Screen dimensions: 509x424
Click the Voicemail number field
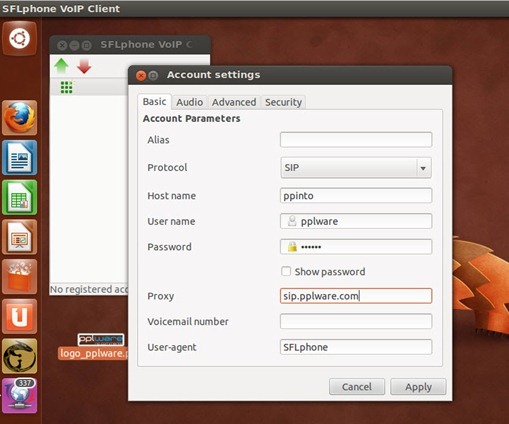click(x=356, y=321)
